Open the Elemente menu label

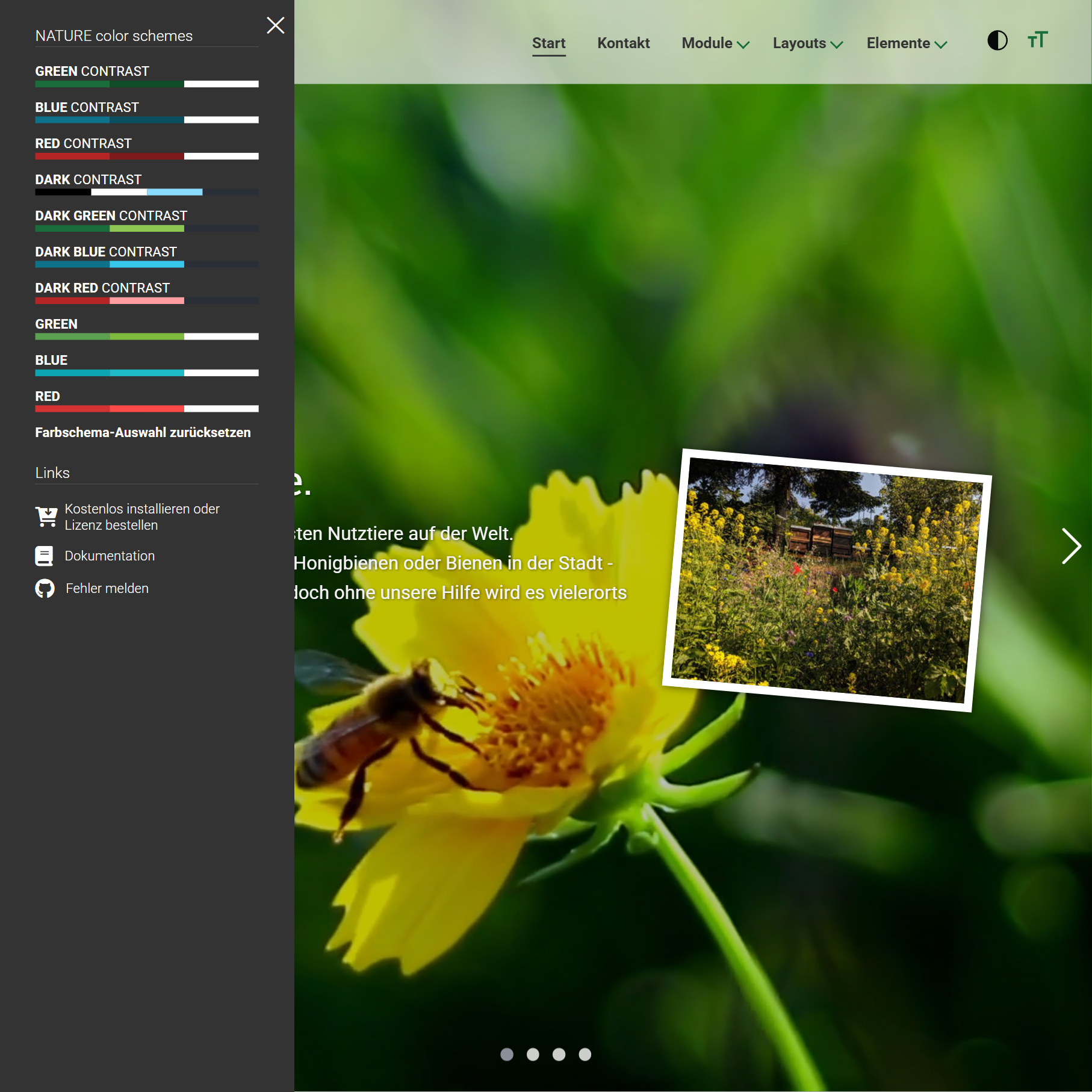pyautogui.click(x=898, y=43)
